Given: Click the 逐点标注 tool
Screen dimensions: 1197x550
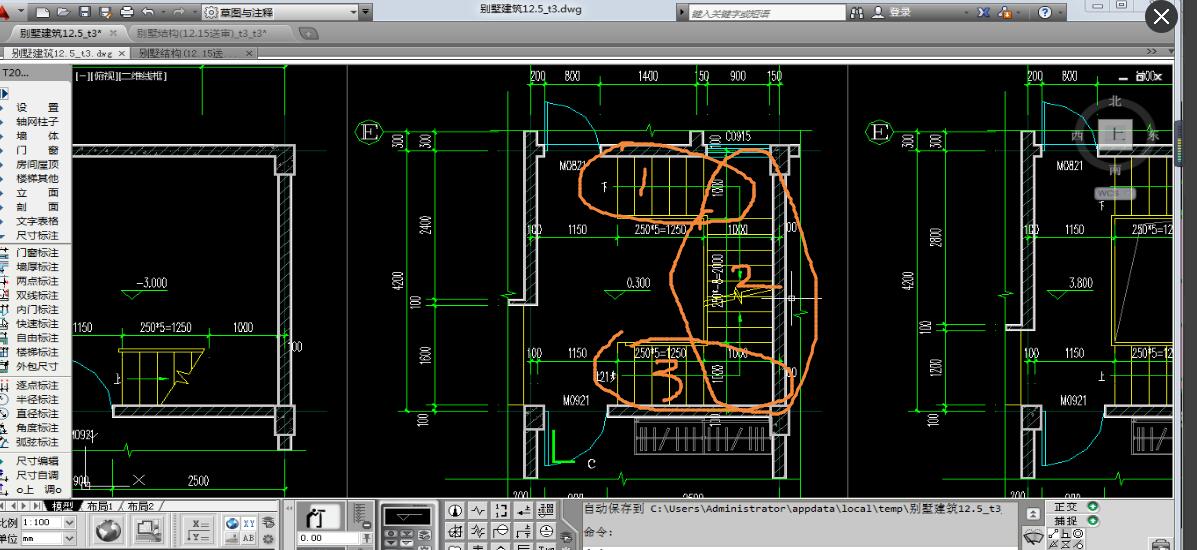Looking at the screenshot, I should click(37, 386).
